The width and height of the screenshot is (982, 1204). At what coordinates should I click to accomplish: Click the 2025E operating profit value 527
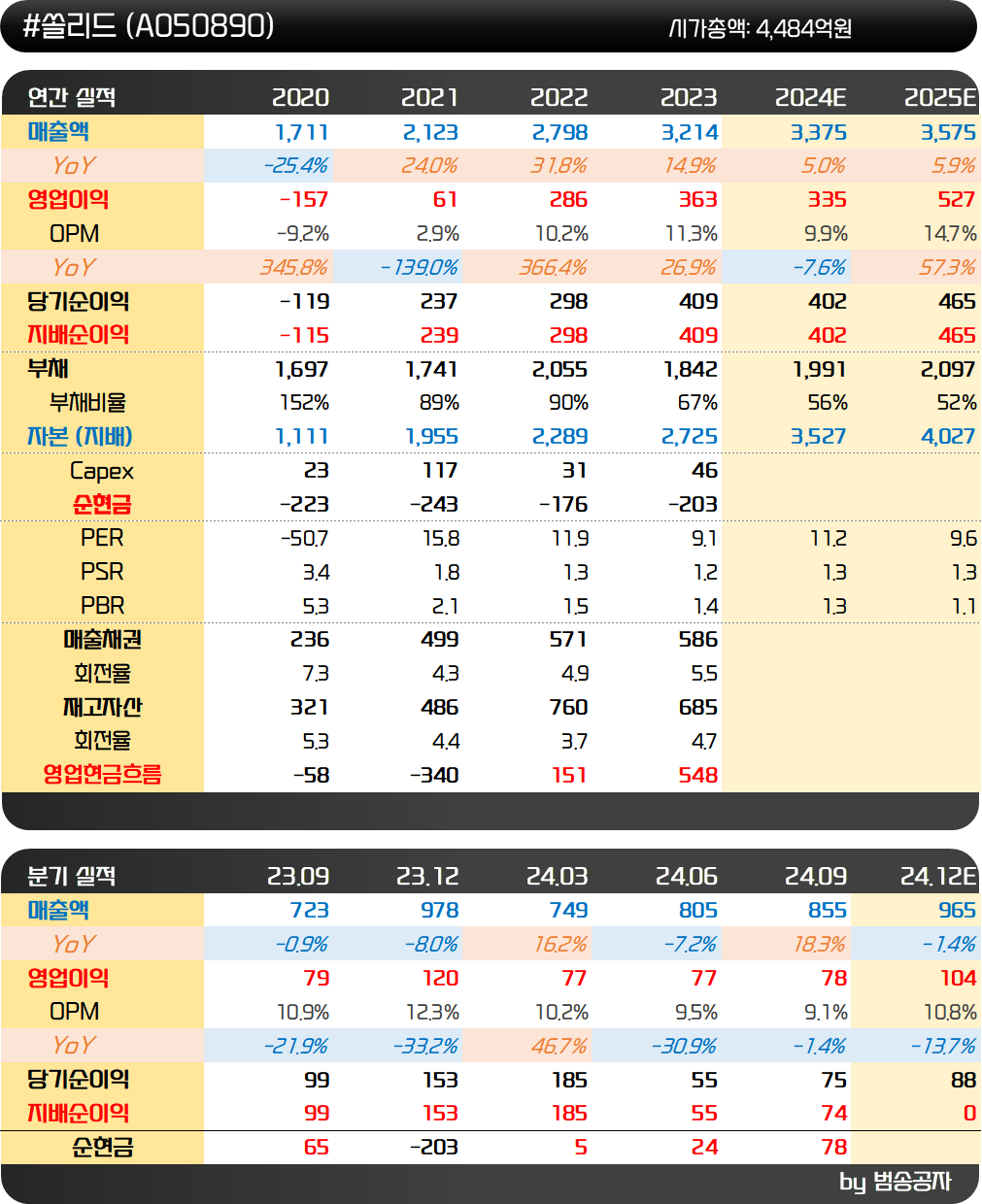[x=956, y=200]
